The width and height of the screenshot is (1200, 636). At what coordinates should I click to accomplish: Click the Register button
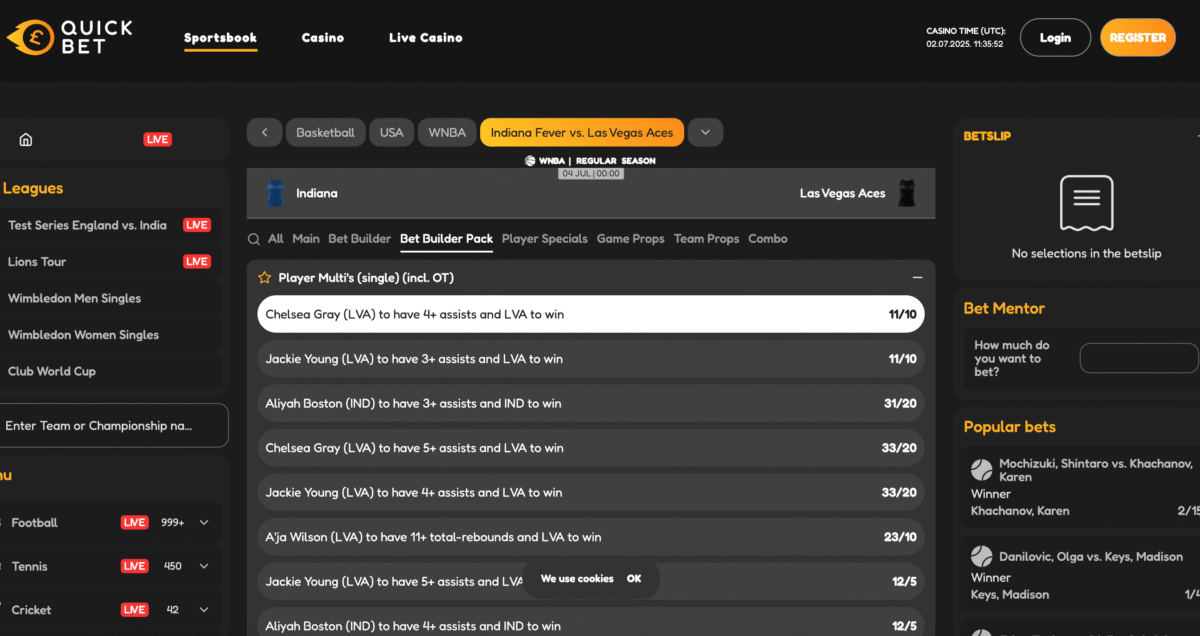click(1138, 38)
